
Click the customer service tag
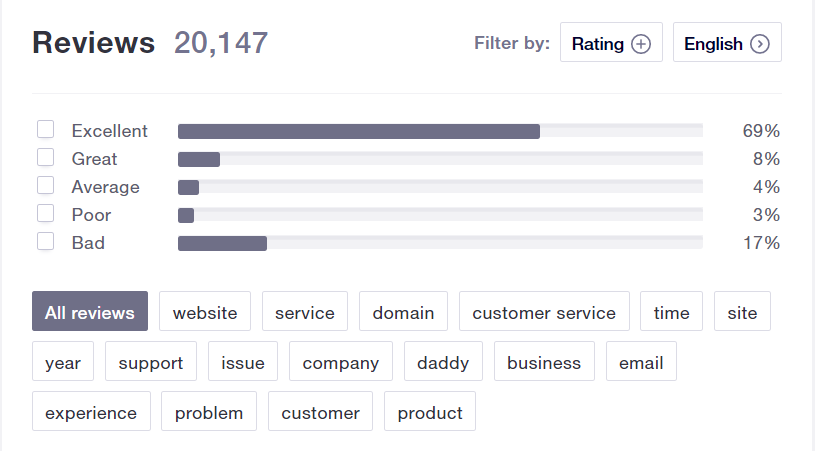544,312
